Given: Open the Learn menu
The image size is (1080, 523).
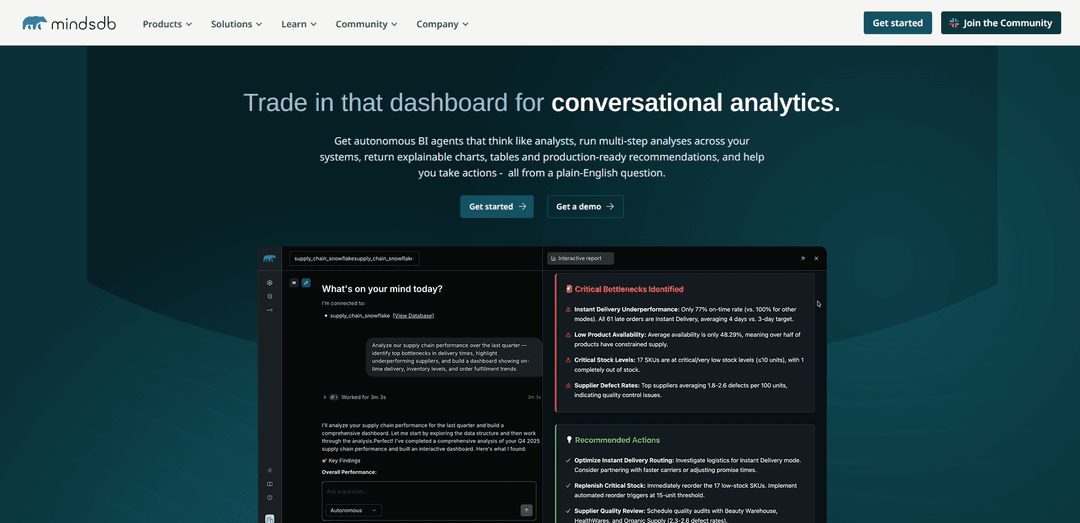Looking at the screenshot, I should (299, 23).
